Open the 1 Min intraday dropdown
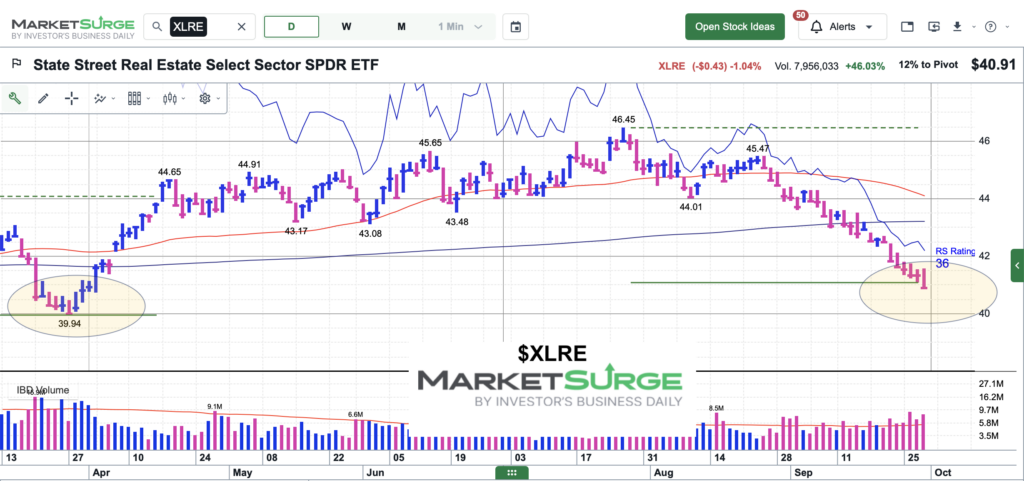The height and width of the screenshot is (481, 1024). point(460,27)
